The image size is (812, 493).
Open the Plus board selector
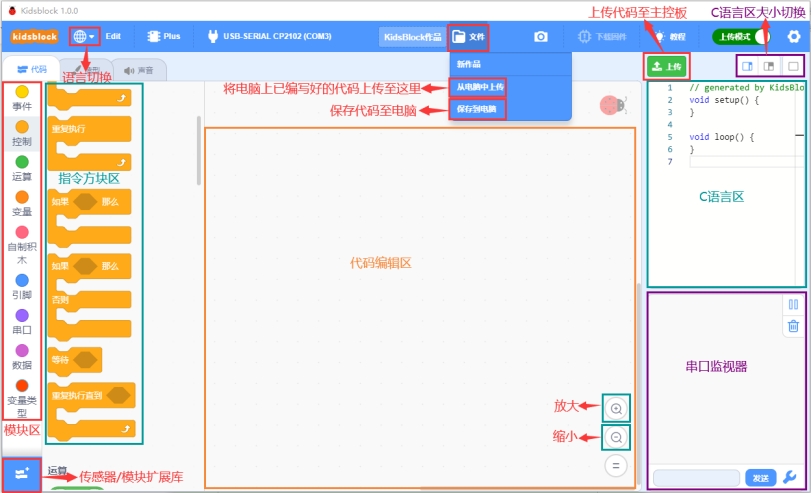pos(164,36)
